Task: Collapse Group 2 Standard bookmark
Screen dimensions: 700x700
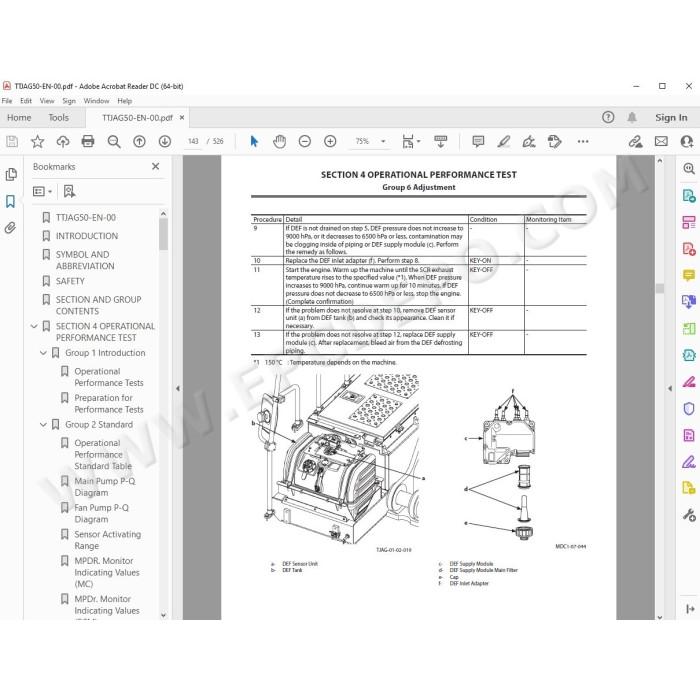Action: (43, 425)
